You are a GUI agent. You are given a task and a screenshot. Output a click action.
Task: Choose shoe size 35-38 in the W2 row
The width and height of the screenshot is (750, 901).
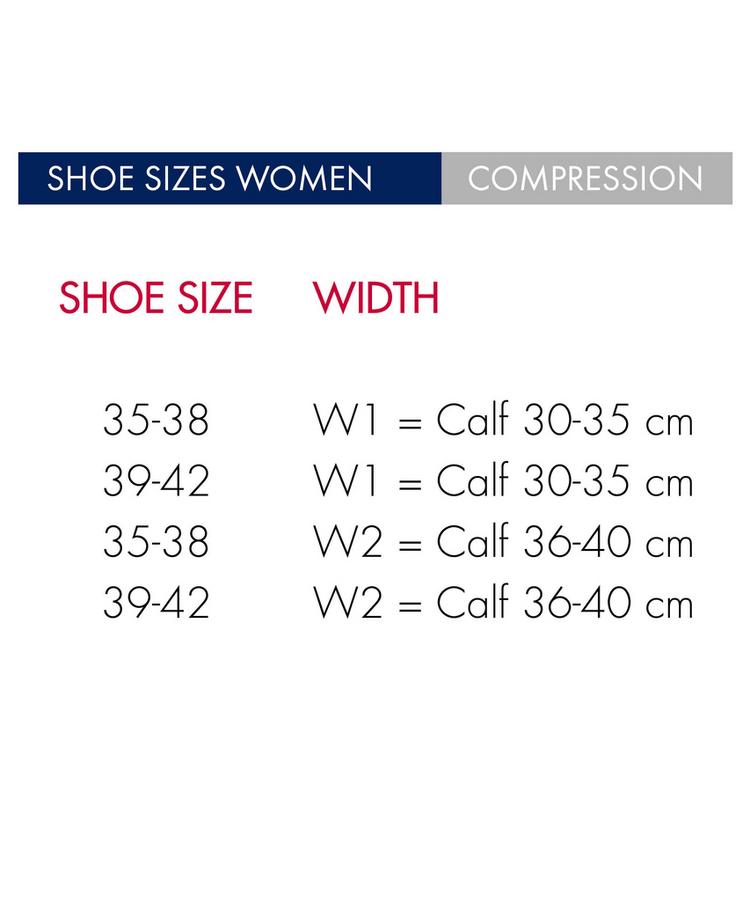pos(156,543)
